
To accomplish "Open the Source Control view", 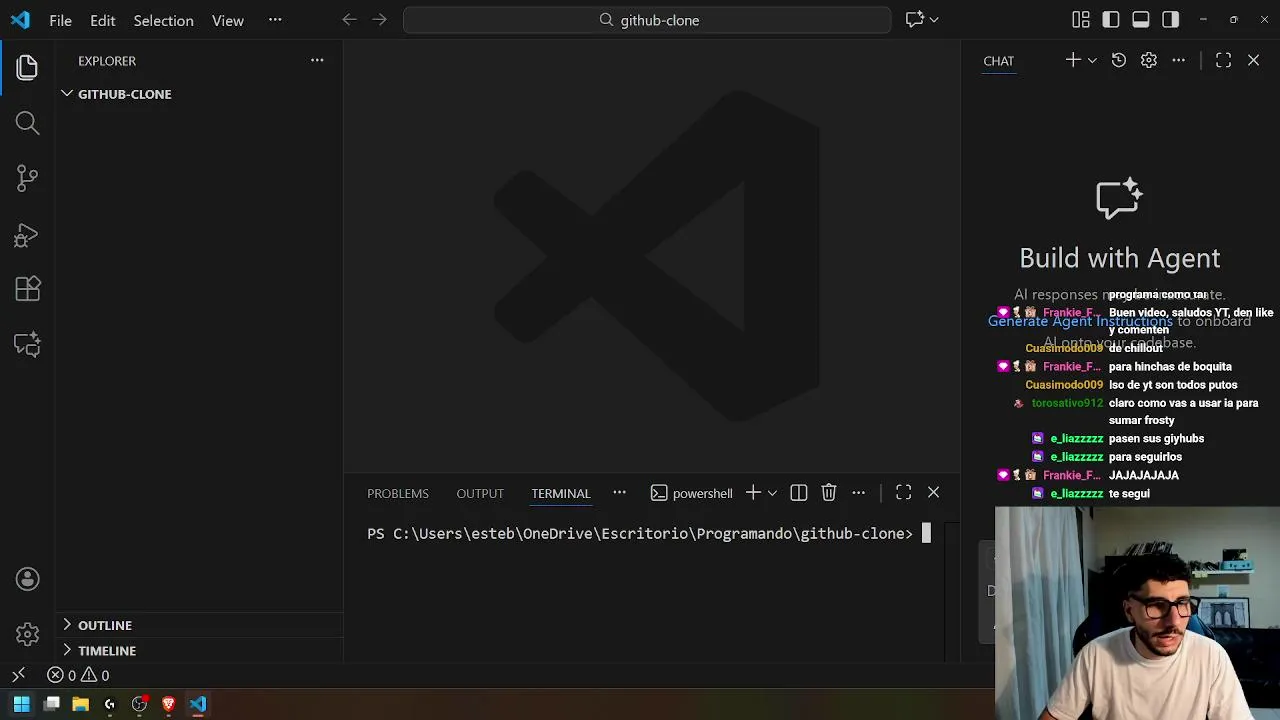I will 27,178.
